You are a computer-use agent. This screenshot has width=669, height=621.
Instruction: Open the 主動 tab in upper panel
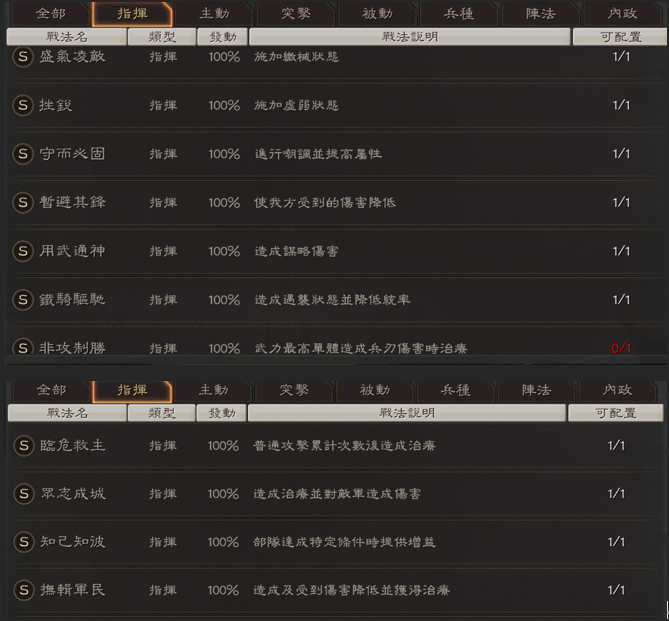(213, 13)
